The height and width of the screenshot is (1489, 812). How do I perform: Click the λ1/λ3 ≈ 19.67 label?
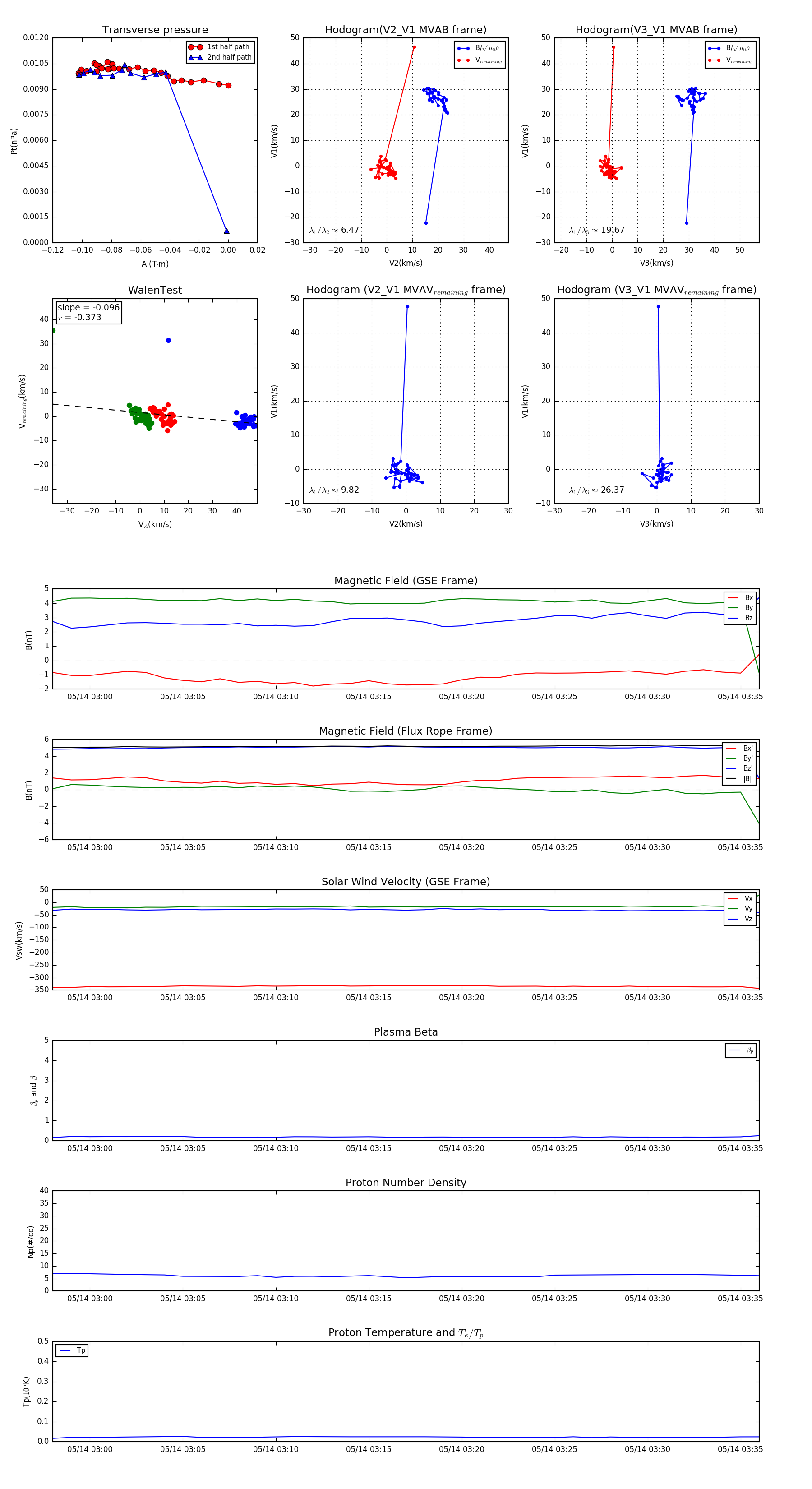(596, 230)
